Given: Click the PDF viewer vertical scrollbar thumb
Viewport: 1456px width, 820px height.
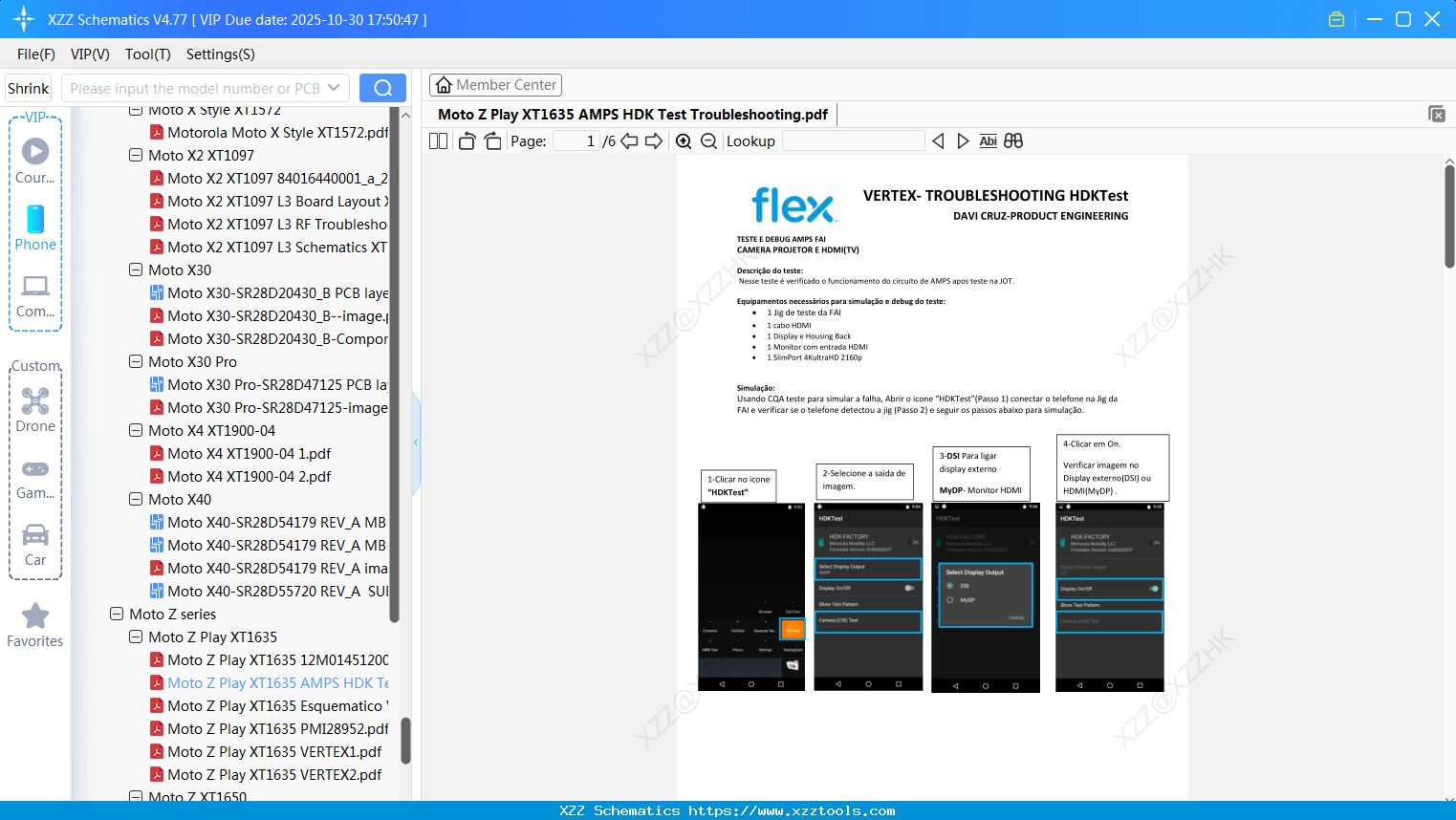Looking at the screenshot, I should tap(1449, 216).
